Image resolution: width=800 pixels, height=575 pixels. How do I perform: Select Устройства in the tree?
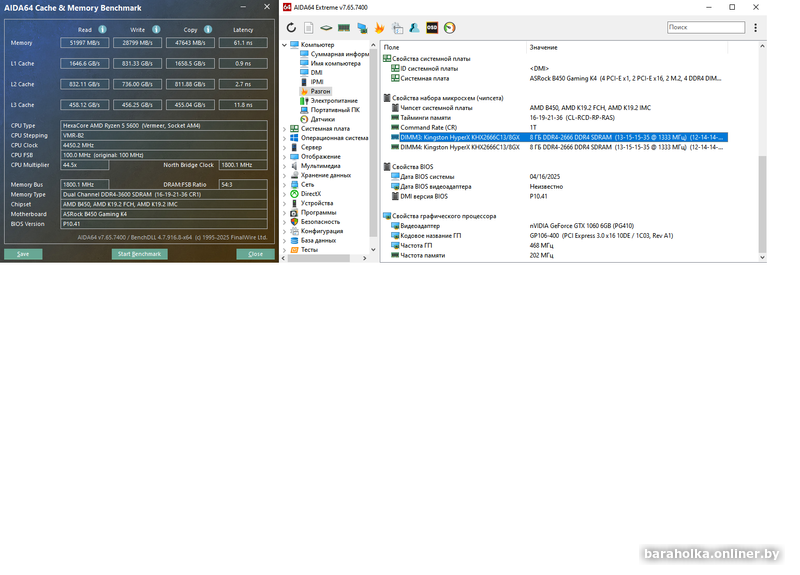(312, 203)
